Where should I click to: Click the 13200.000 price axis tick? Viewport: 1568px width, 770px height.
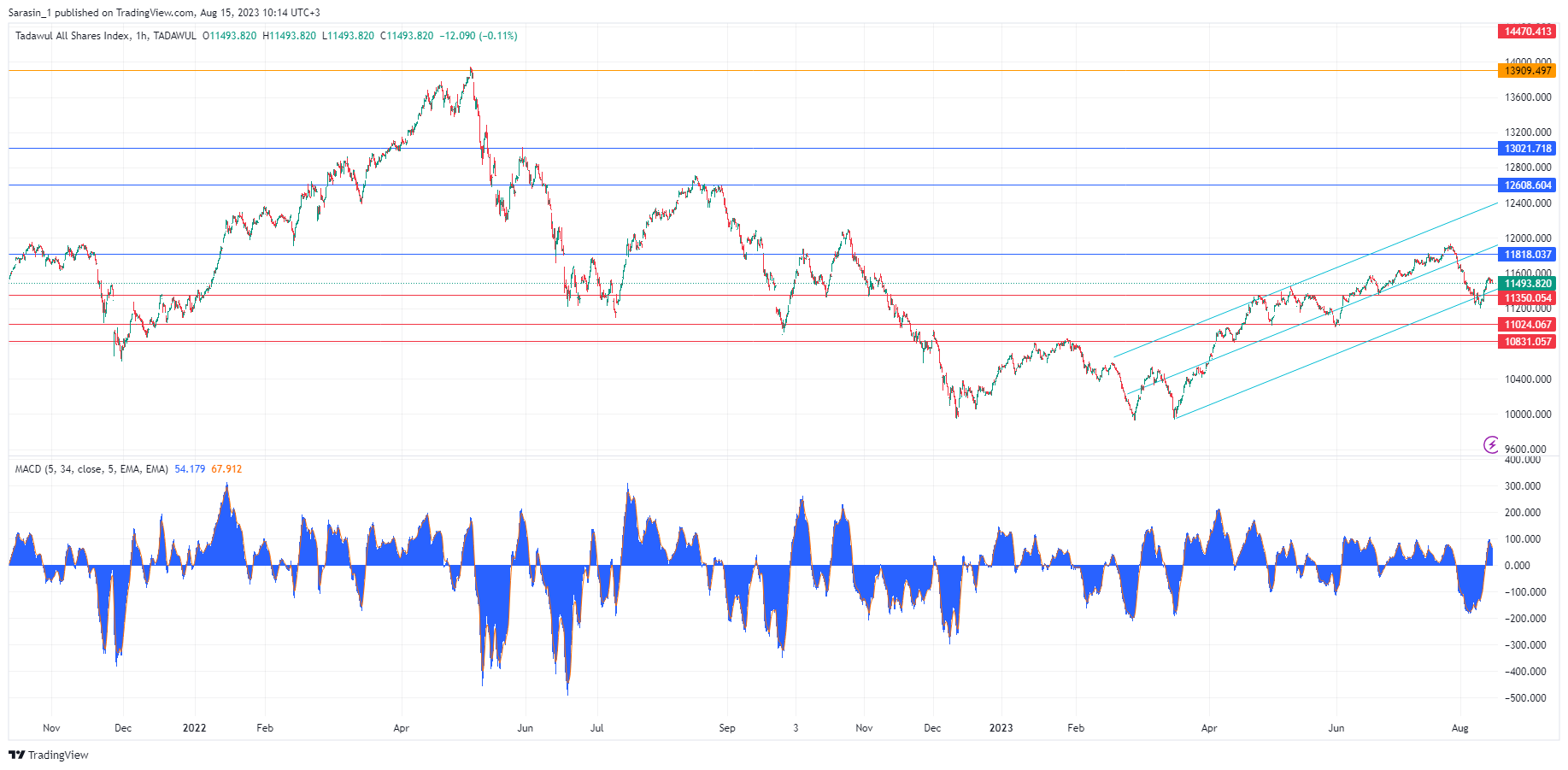1528,132
